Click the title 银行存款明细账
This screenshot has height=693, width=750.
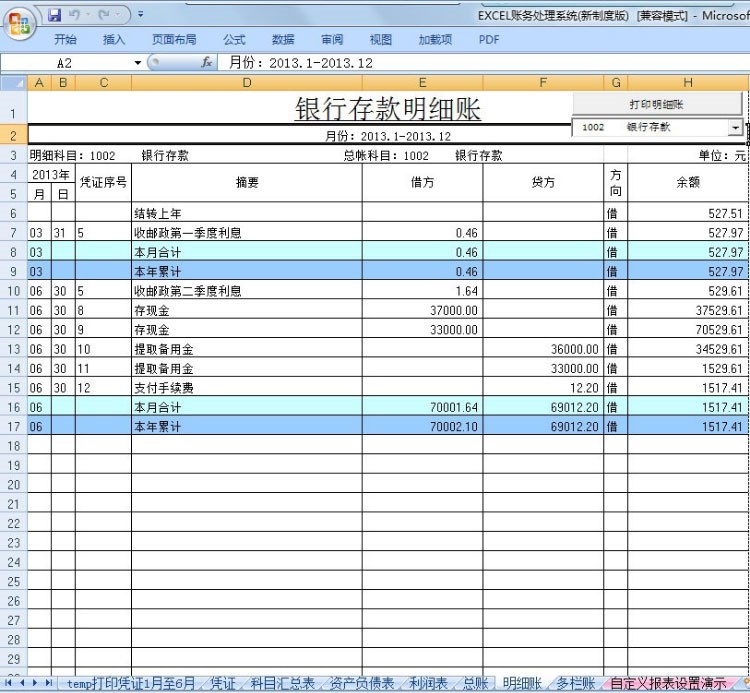[x=387, y=109]
